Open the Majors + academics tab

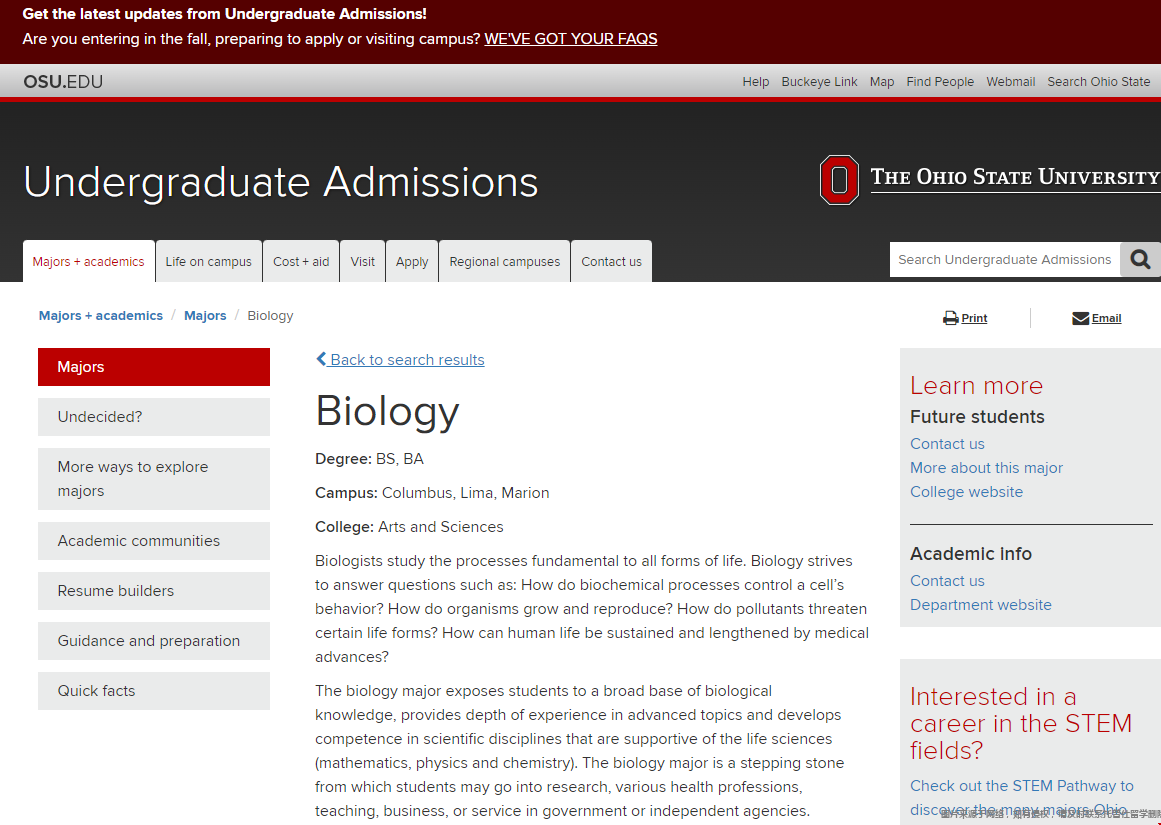click(88, 262)
